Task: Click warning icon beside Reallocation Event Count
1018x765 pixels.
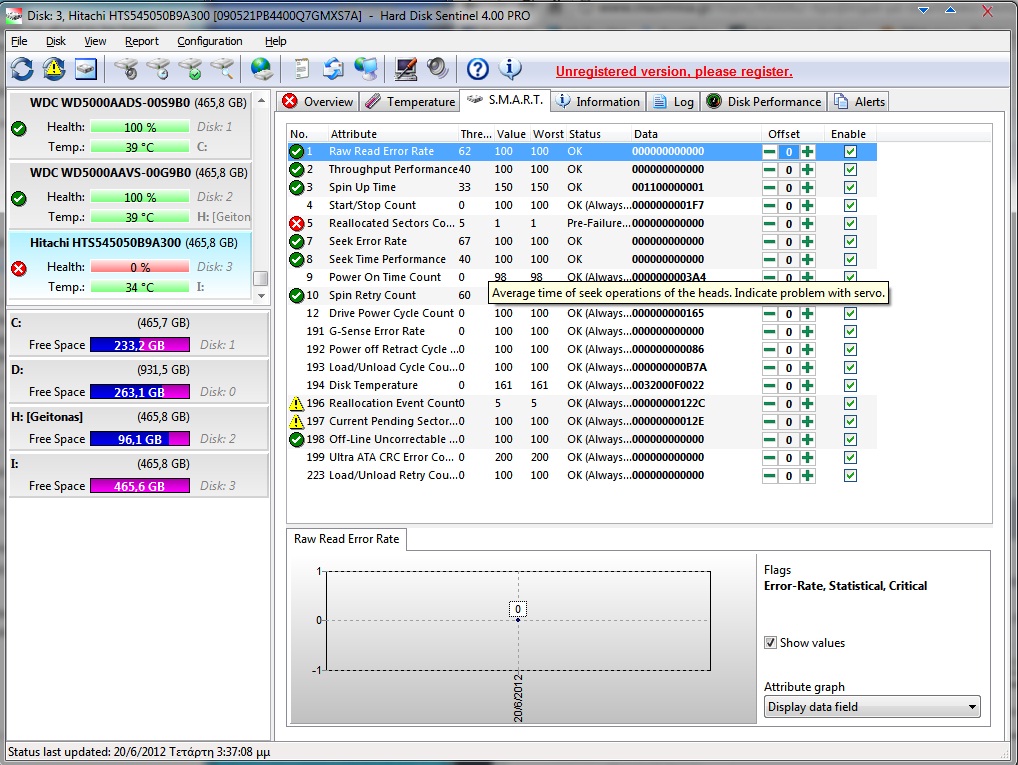Action: click(297, 403)
